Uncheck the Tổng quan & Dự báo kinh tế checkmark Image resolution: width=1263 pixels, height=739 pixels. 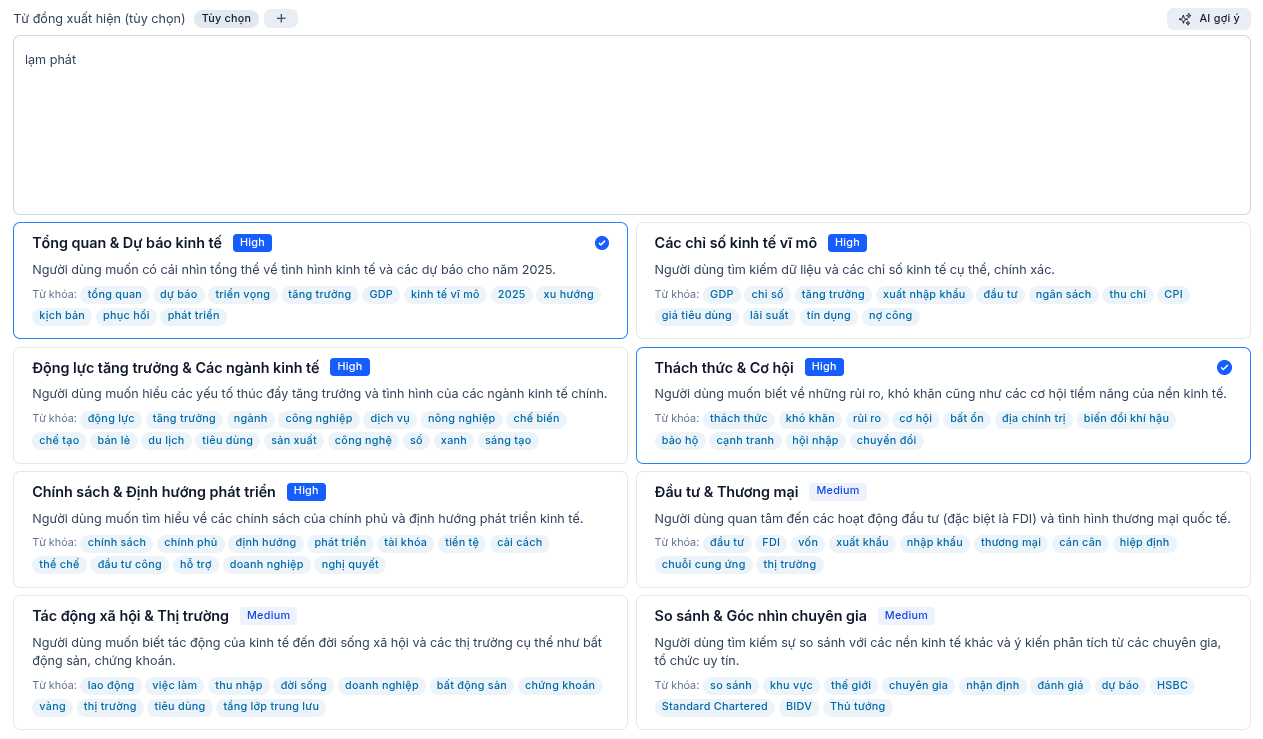pos(602,243)
